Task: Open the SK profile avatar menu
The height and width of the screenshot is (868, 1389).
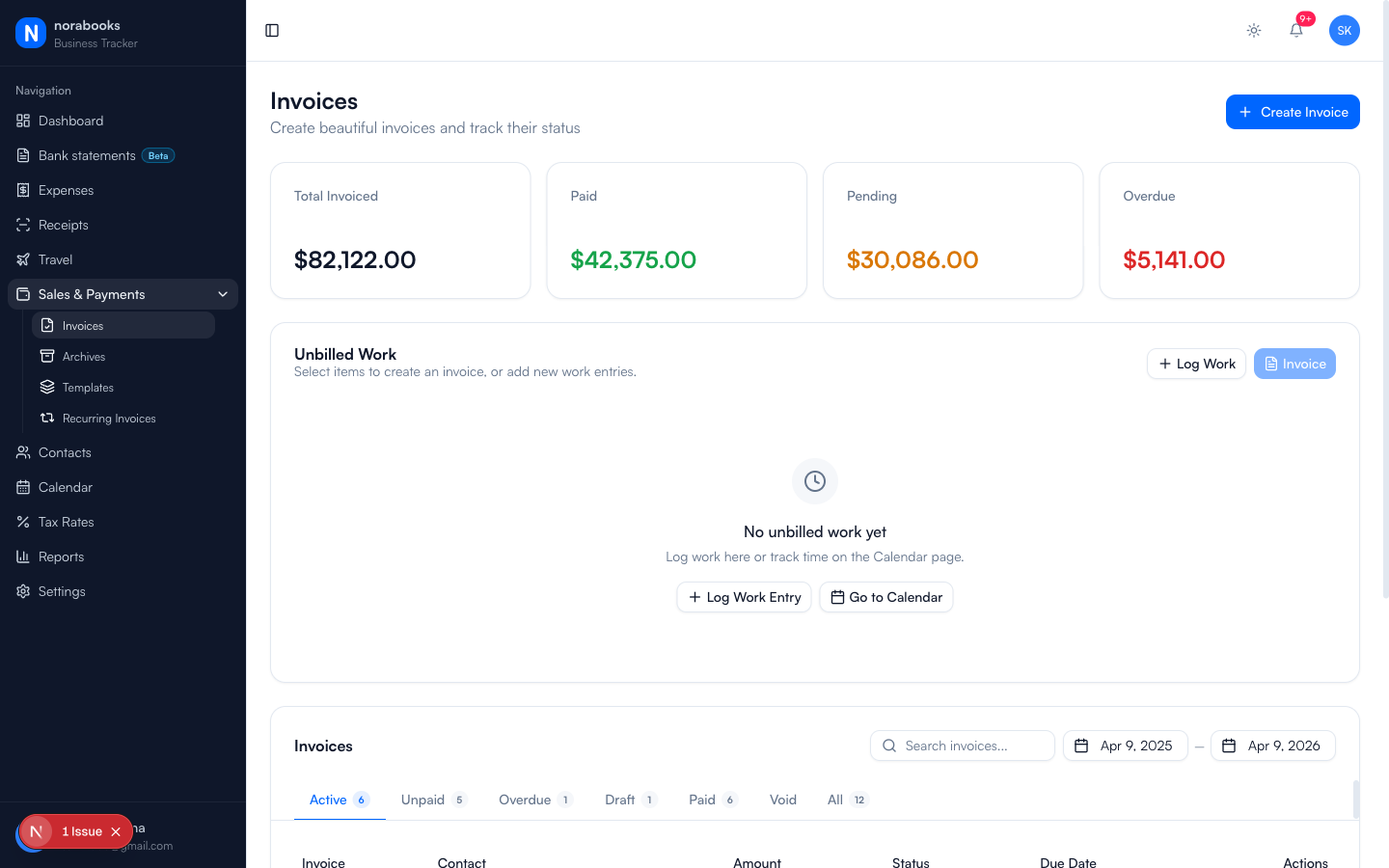Action: (1345, 30)
